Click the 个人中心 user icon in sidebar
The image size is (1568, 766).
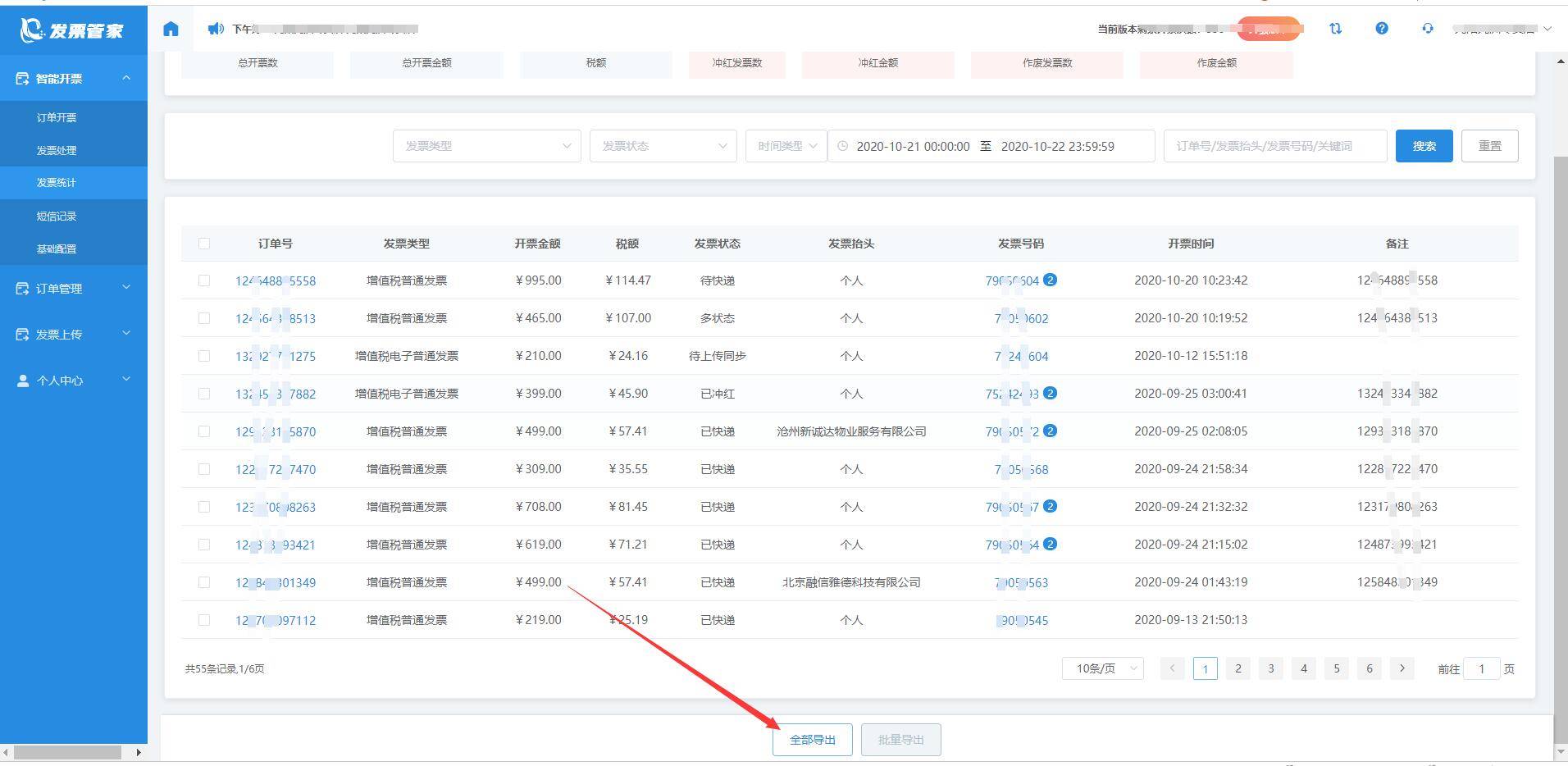coord(23,381)
